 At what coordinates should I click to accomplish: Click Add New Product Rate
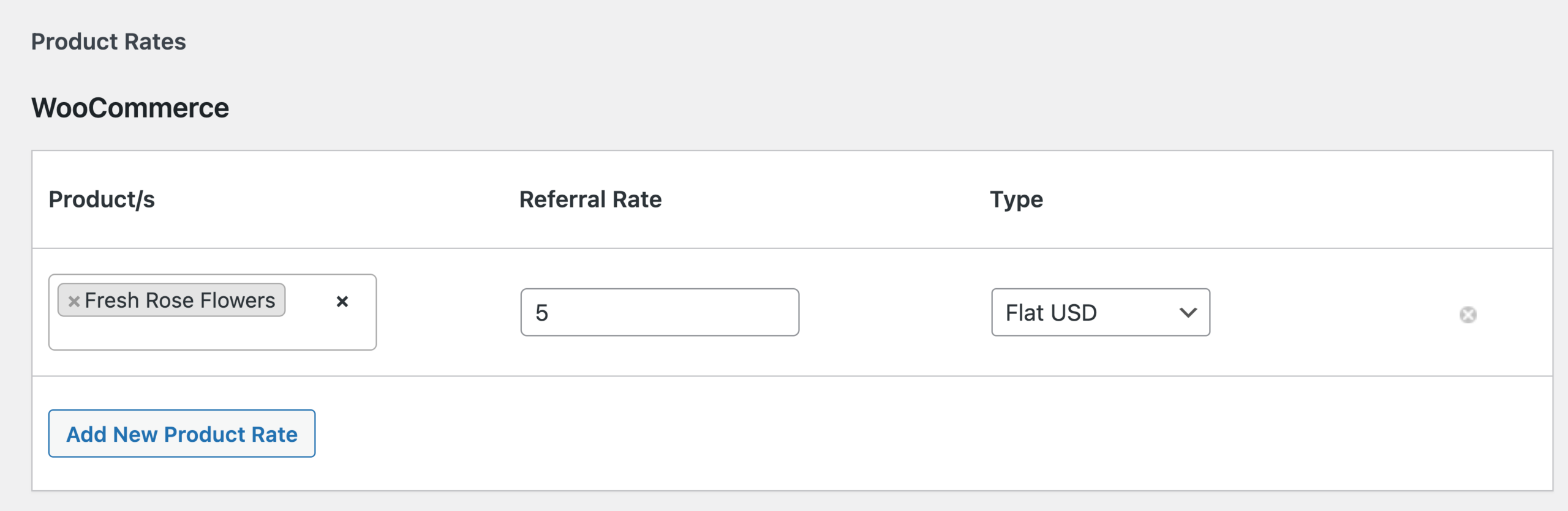[181, 434]
